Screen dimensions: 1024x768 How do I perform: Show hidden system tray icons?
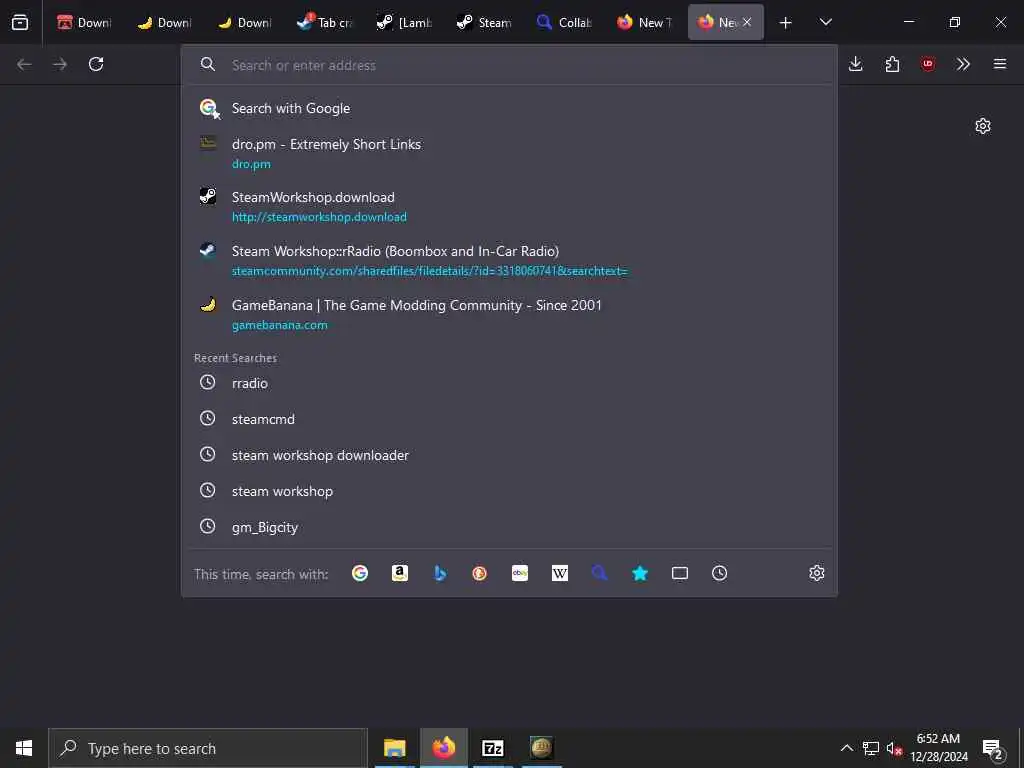coord(846,748)
